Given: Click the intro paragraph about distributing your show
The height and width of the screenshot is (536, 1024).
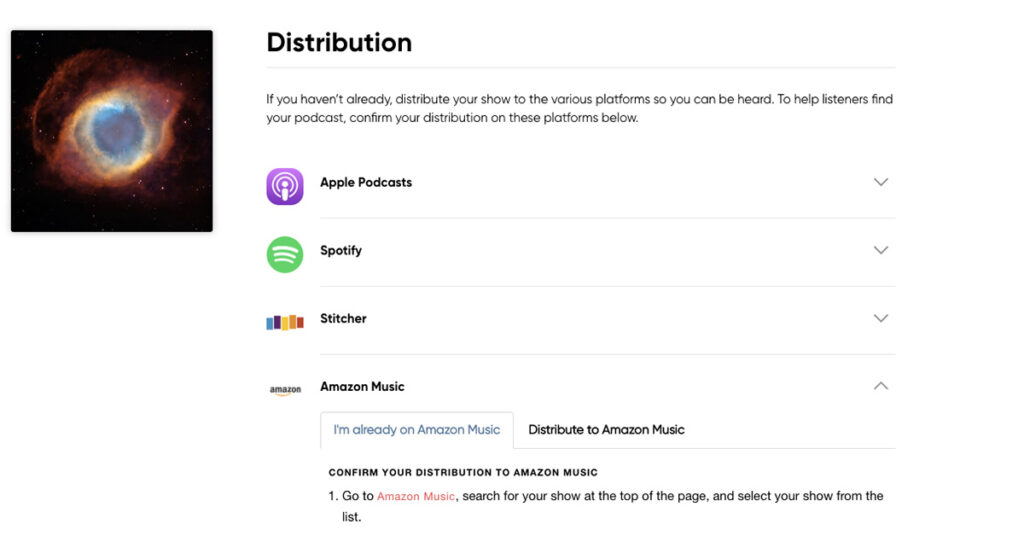Looking at the screenshot, I should (x=579, y=108).
